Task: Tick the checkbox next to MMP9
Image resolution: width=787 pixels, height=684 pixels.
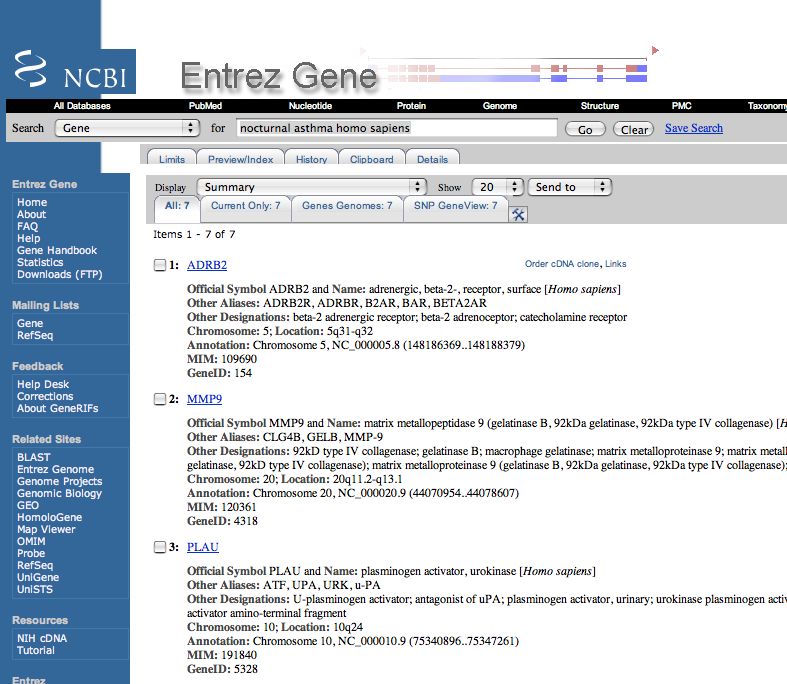Action: [160, 399]
